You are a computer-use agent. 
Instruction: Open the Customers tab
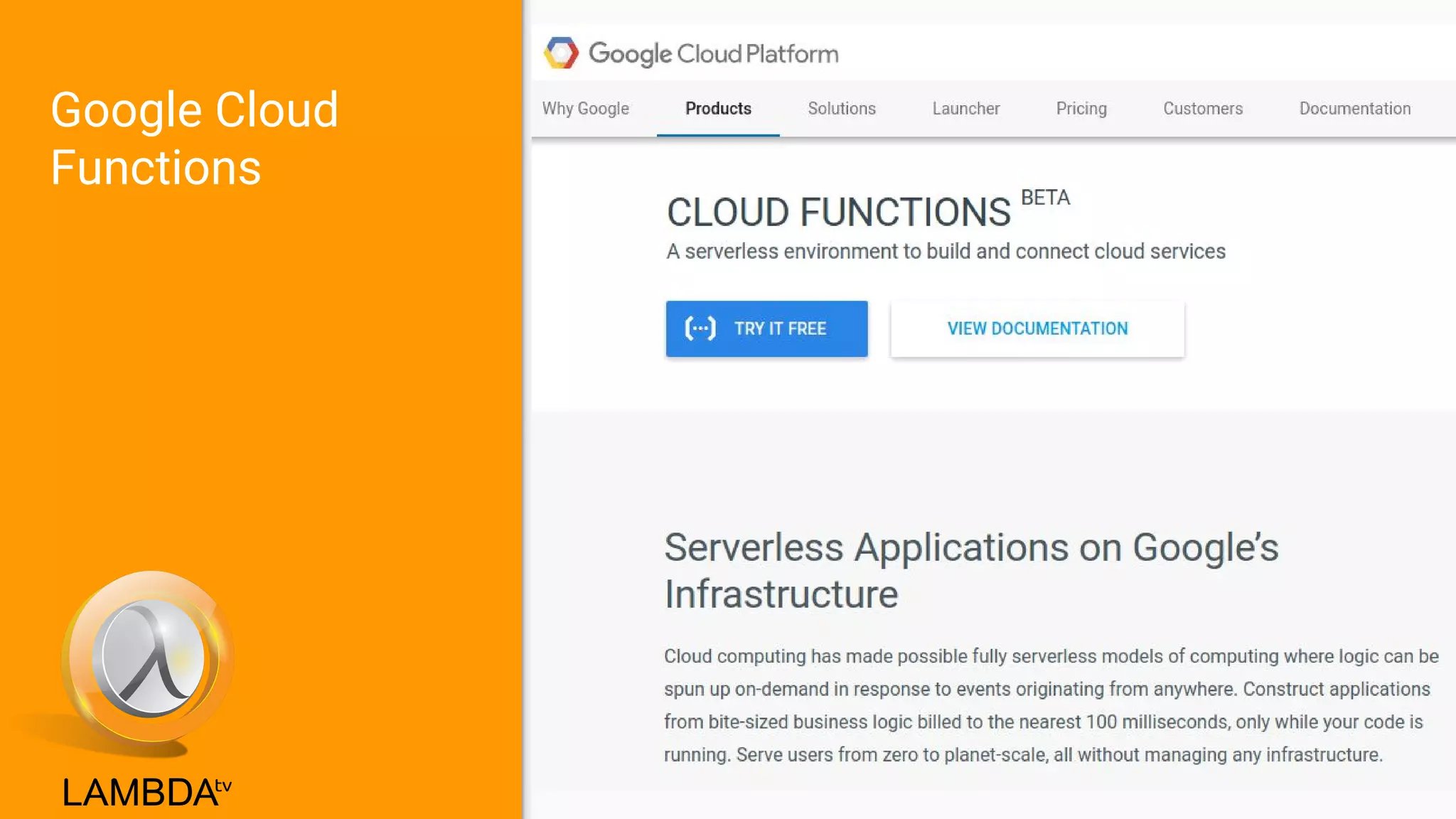pyautogui.click(x=1203, y=109)
